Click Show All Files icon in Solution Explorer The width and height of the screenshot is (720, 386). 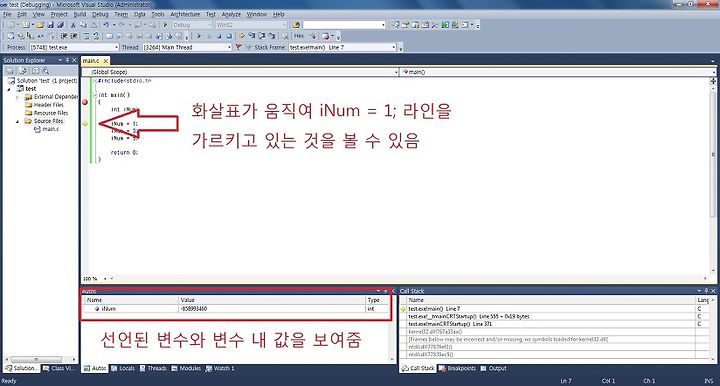point(22,71)
